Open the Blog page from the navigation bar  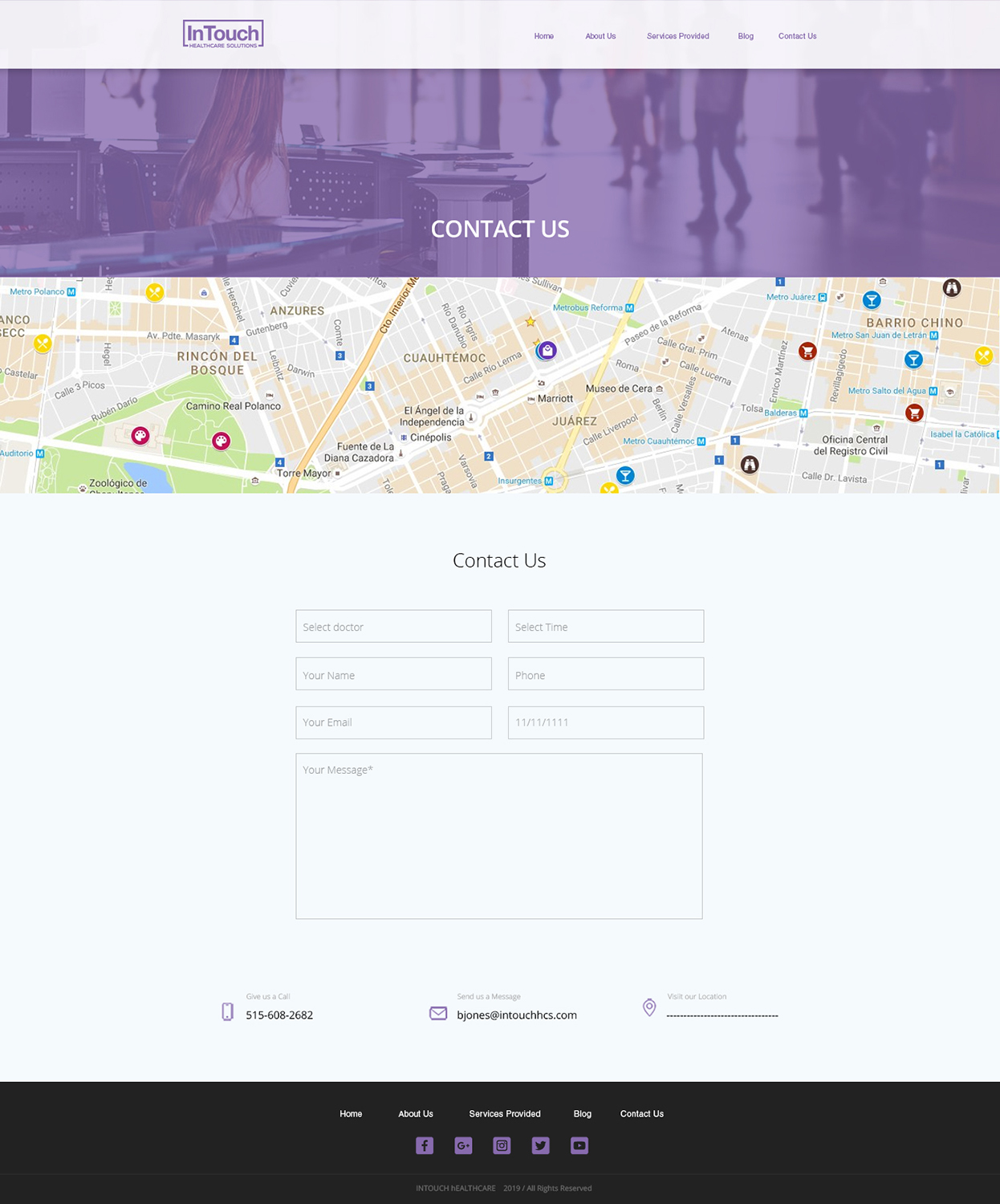click(x=746, y=36)
